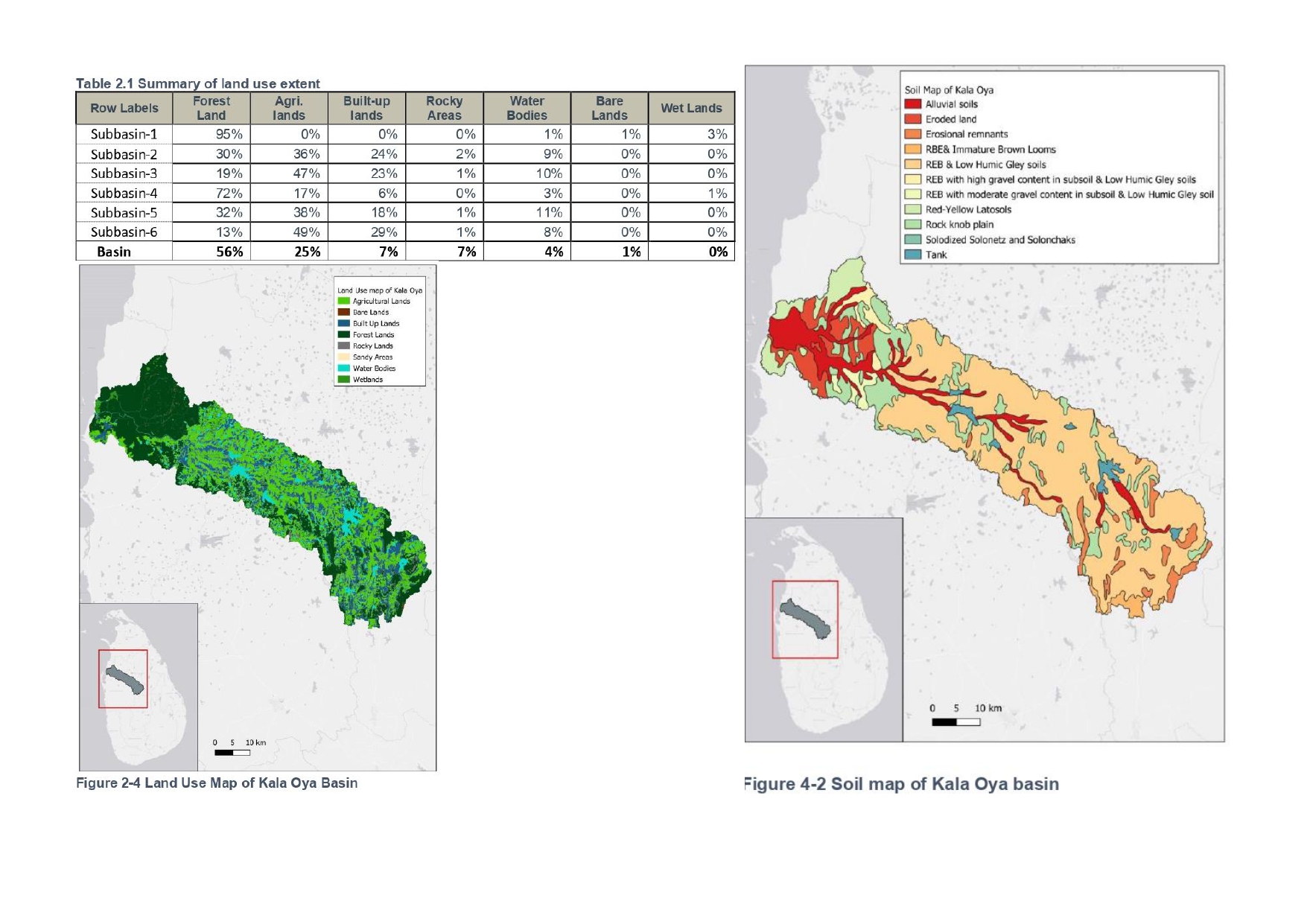Click the Forest Land column header
The image size is (1307, 924).
212,108
